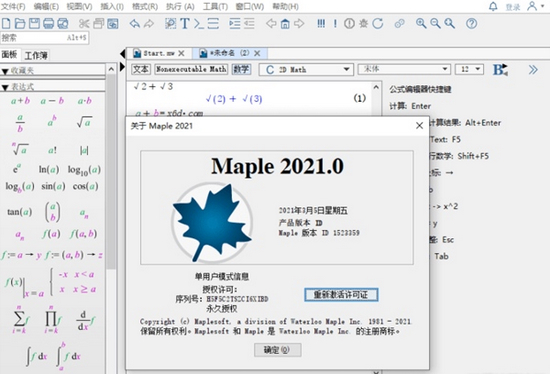Click the Execute entire worksheet icon
The width and height of the screenshot is (550, 374).
[321, 24]
